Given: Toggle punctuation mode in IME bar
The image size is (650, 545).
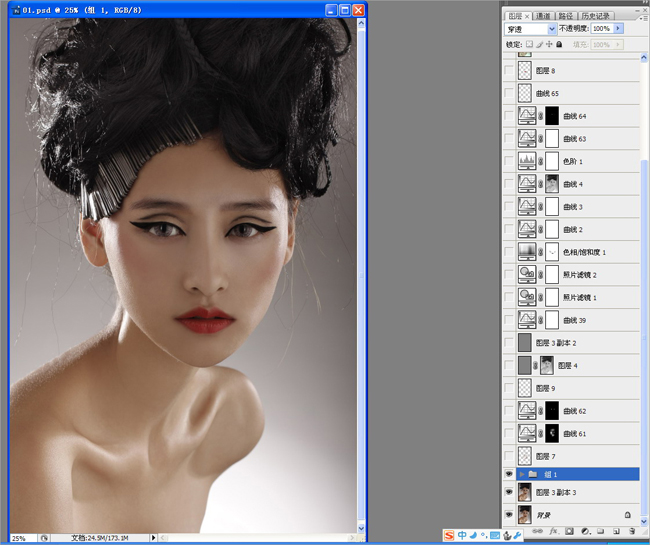Looking at the screenshot, I should tap(484, 535).
